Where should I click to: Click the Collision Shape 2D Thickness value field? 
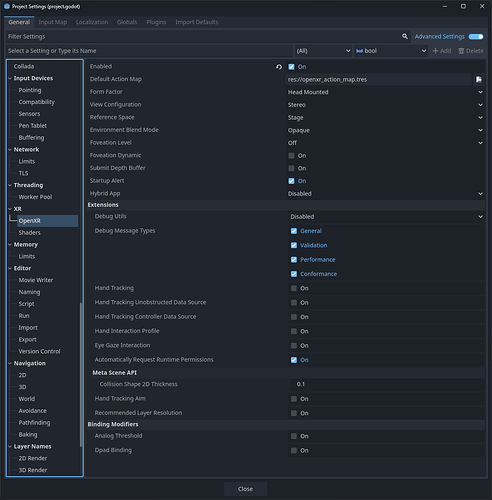click(x=387, y=384)
